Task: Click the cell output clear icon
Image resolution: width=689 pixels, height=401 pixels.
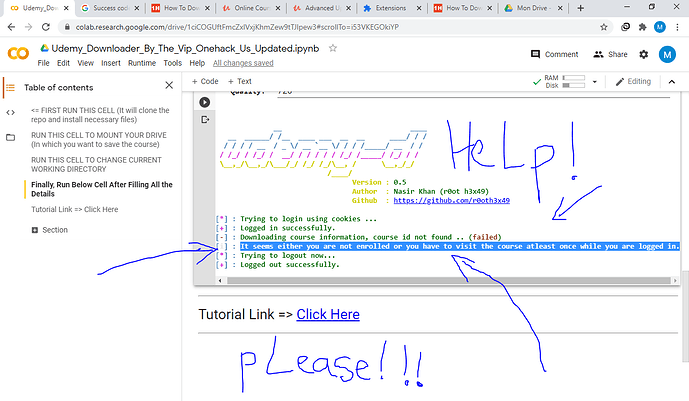Action: [206, 120]
